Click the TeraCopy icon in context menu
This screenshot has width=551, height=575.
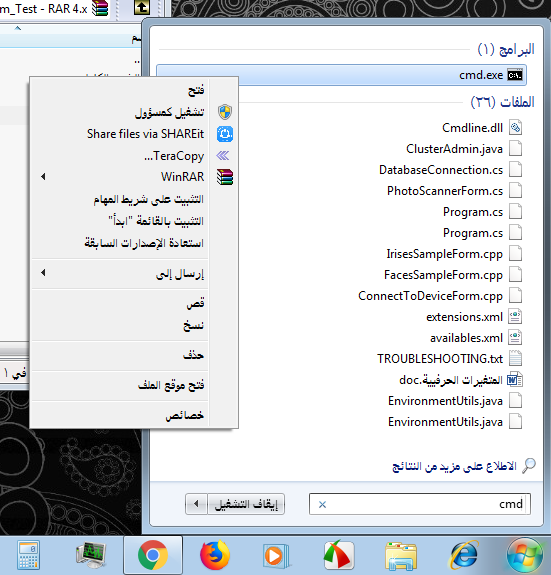(x=223, y=156)
